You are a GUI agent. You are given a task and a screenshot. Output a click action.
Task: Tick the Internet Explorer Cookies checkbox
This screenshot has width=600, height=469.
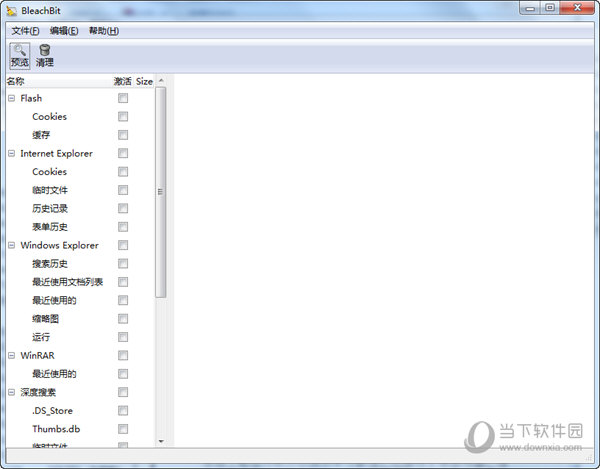123,172
